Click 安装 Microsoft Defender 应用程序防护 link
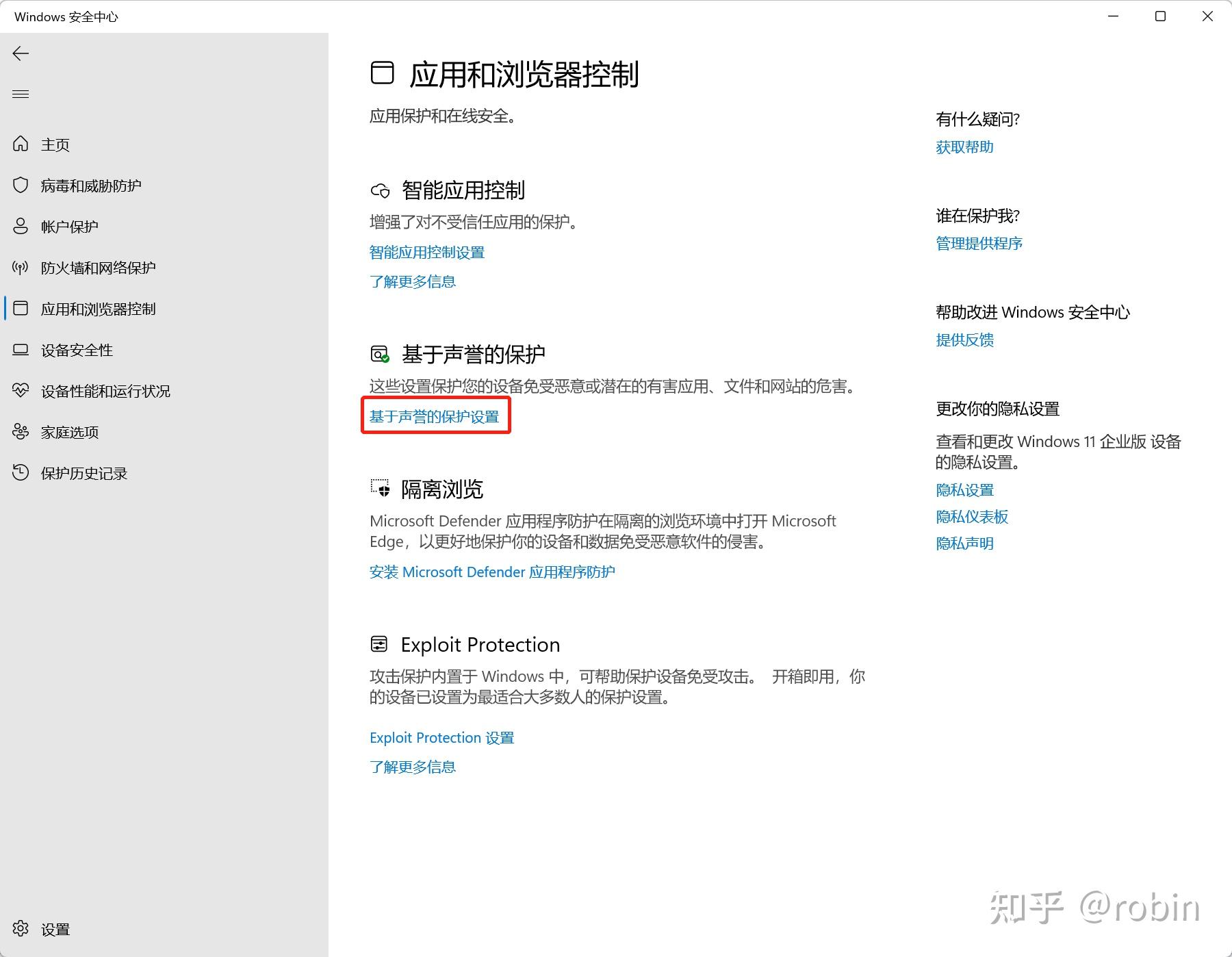Screen dimensions: 1232x957 [492, 572]
